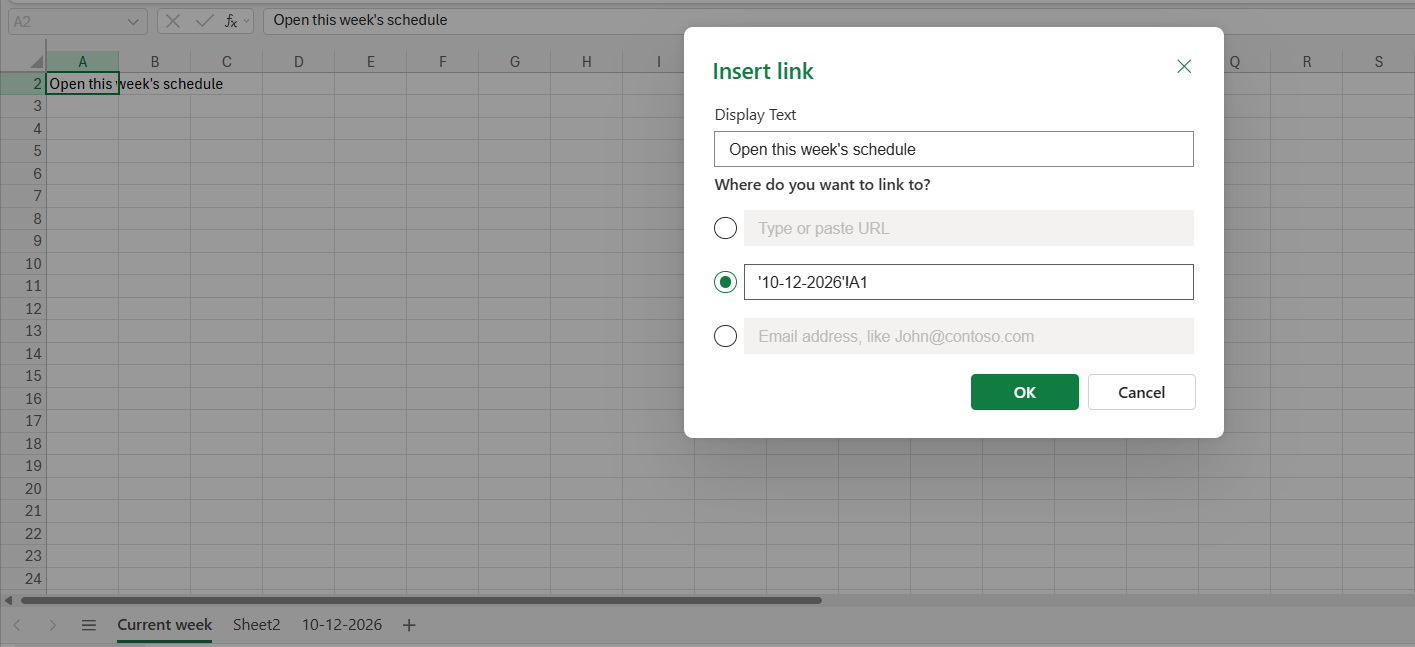Switch to the Sheet2 tab

coord(257,625)
